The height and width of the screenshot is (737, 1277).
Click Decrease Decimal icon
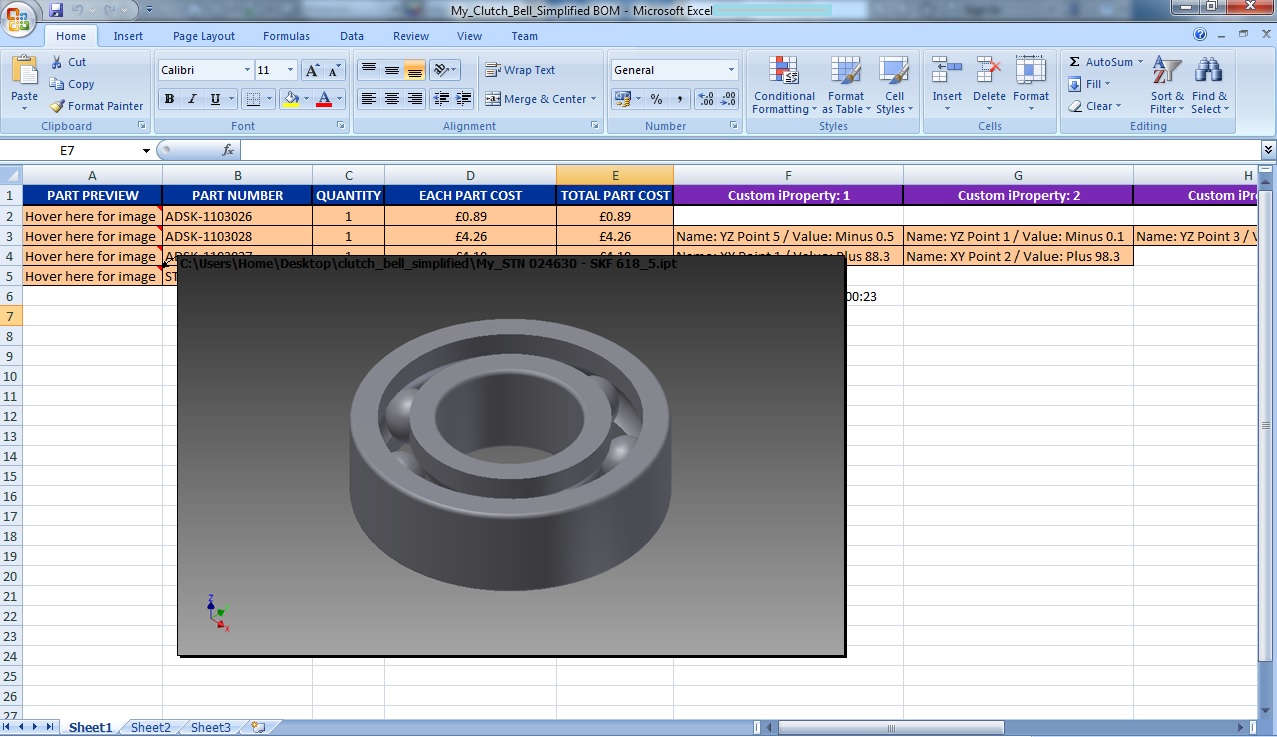coord(728,99)
